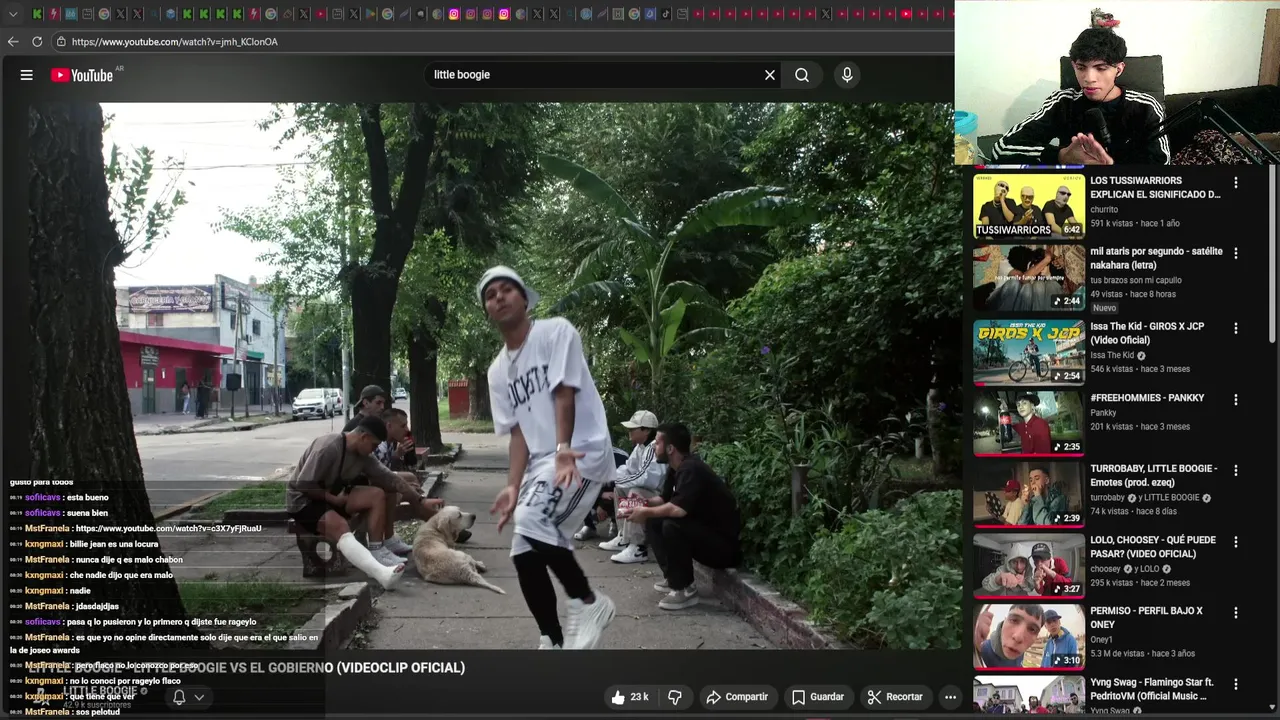Open title 'Issa The Kid - GIROS X JCP'
The width and height of the screenshot is (1280, 720).
1147,333
